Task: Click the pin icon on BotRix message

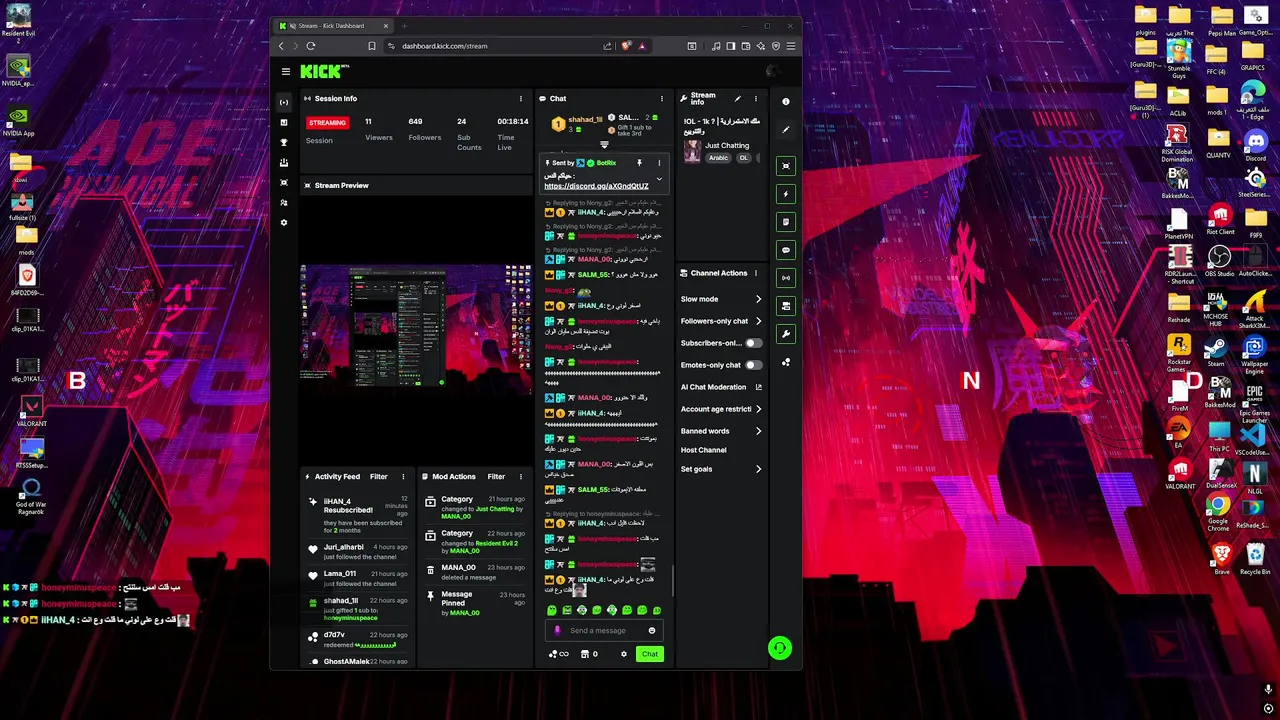Action: (639, 163)
